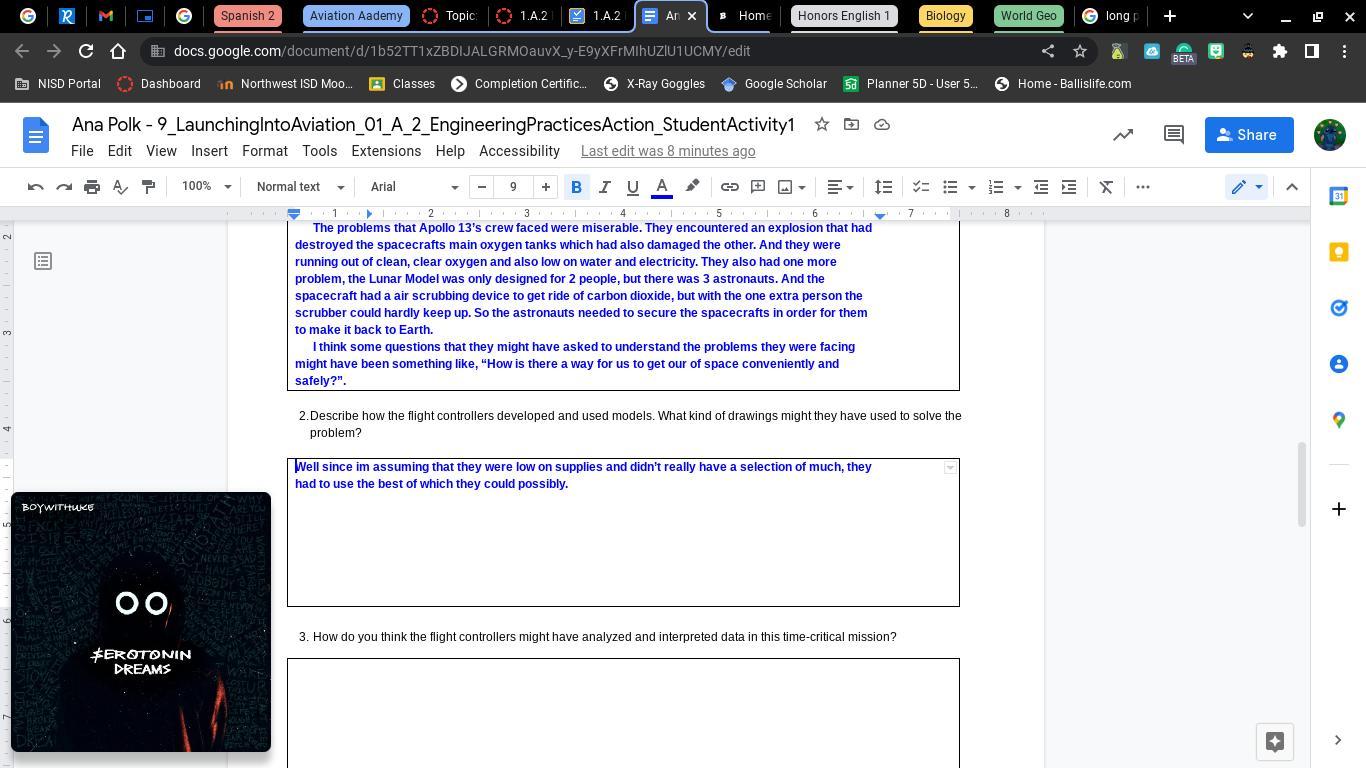The image size is (1366, 768).
Task: Open the Format menu
Action: [x=265, y=151]
